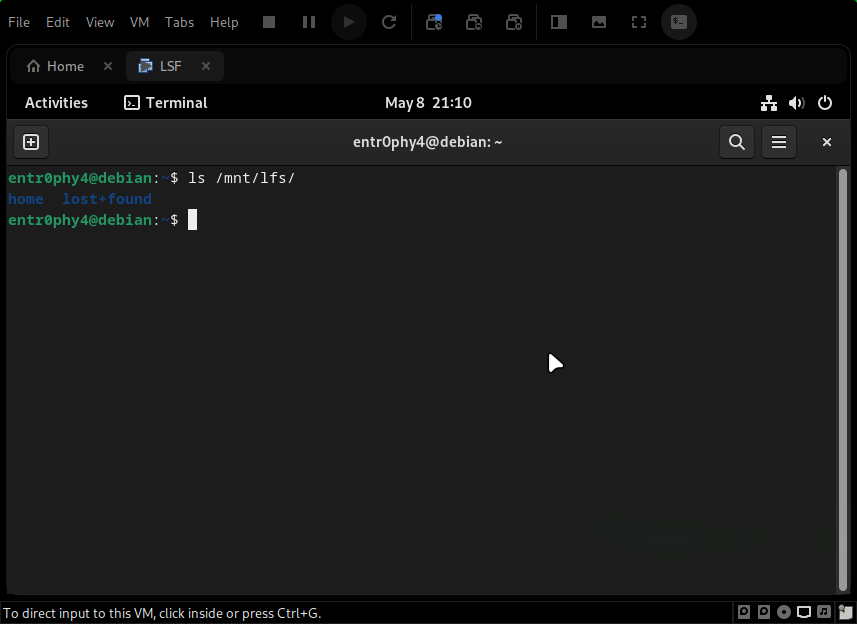The height and width of the screenshot is (624, 857).
Task: Open the VM menu
Action: click(x=139, y=22)
